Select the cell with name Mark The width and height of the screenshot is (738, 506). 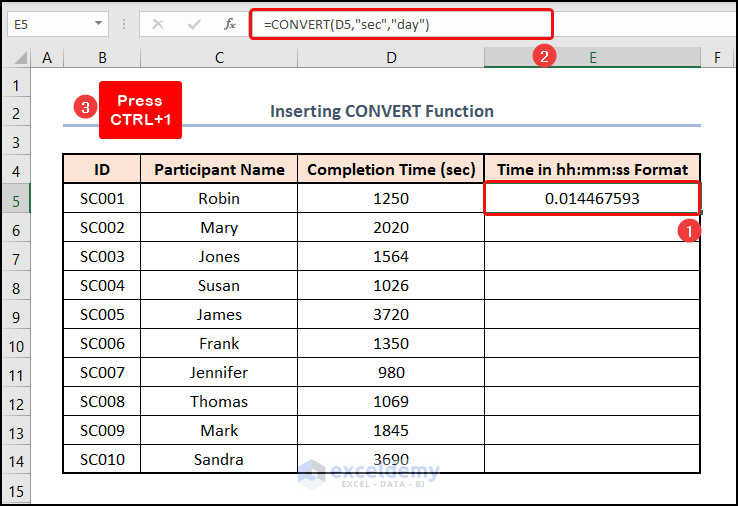(219, 430)
